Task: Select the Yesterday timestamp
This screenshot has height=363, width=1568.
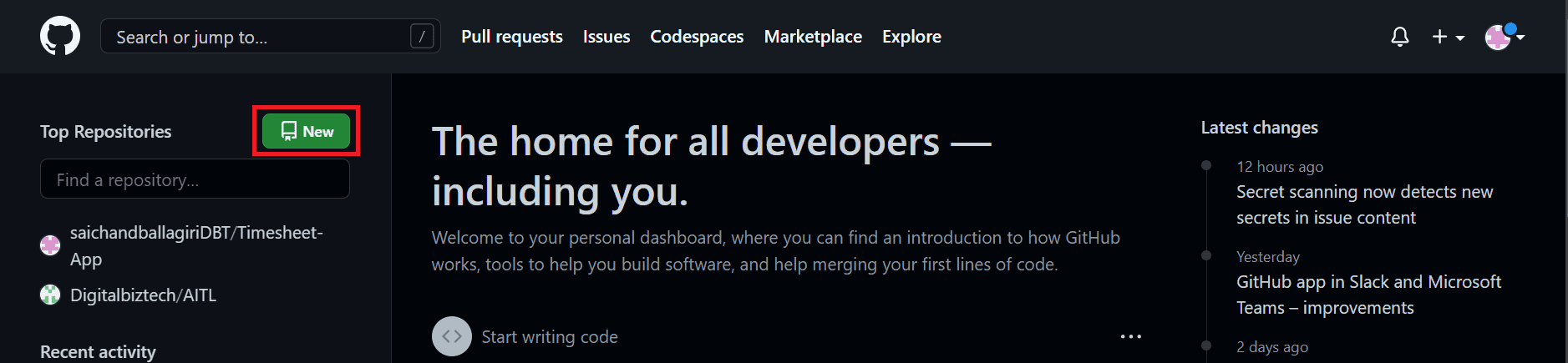Action: pos(1268,257)
